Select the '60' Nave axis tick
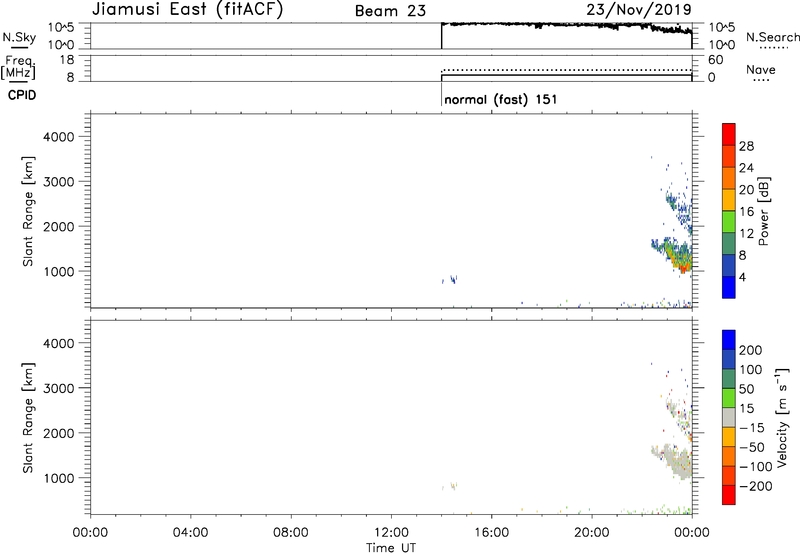 (x=716, y=60)
